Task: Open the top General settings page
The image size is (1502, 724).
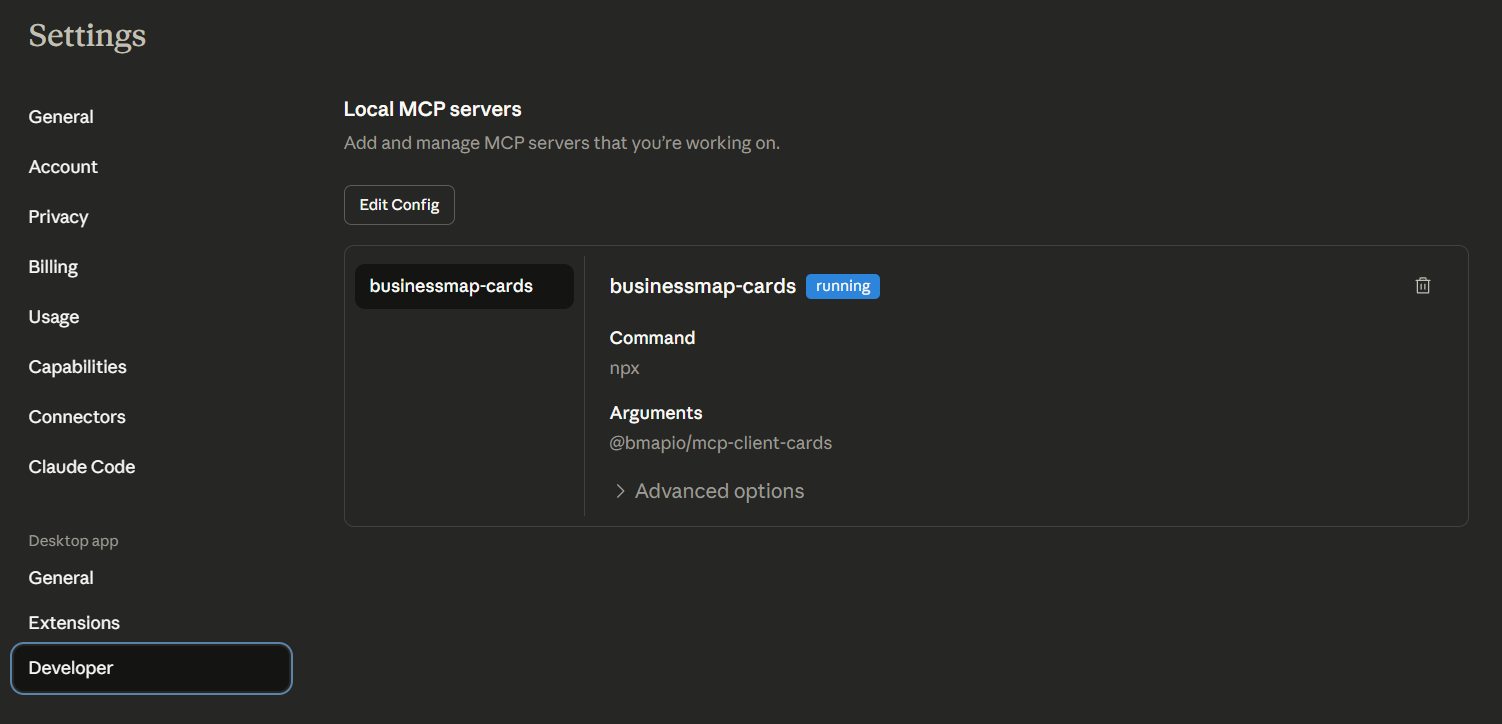Action: pyautogui.click(x=61, y=117)
